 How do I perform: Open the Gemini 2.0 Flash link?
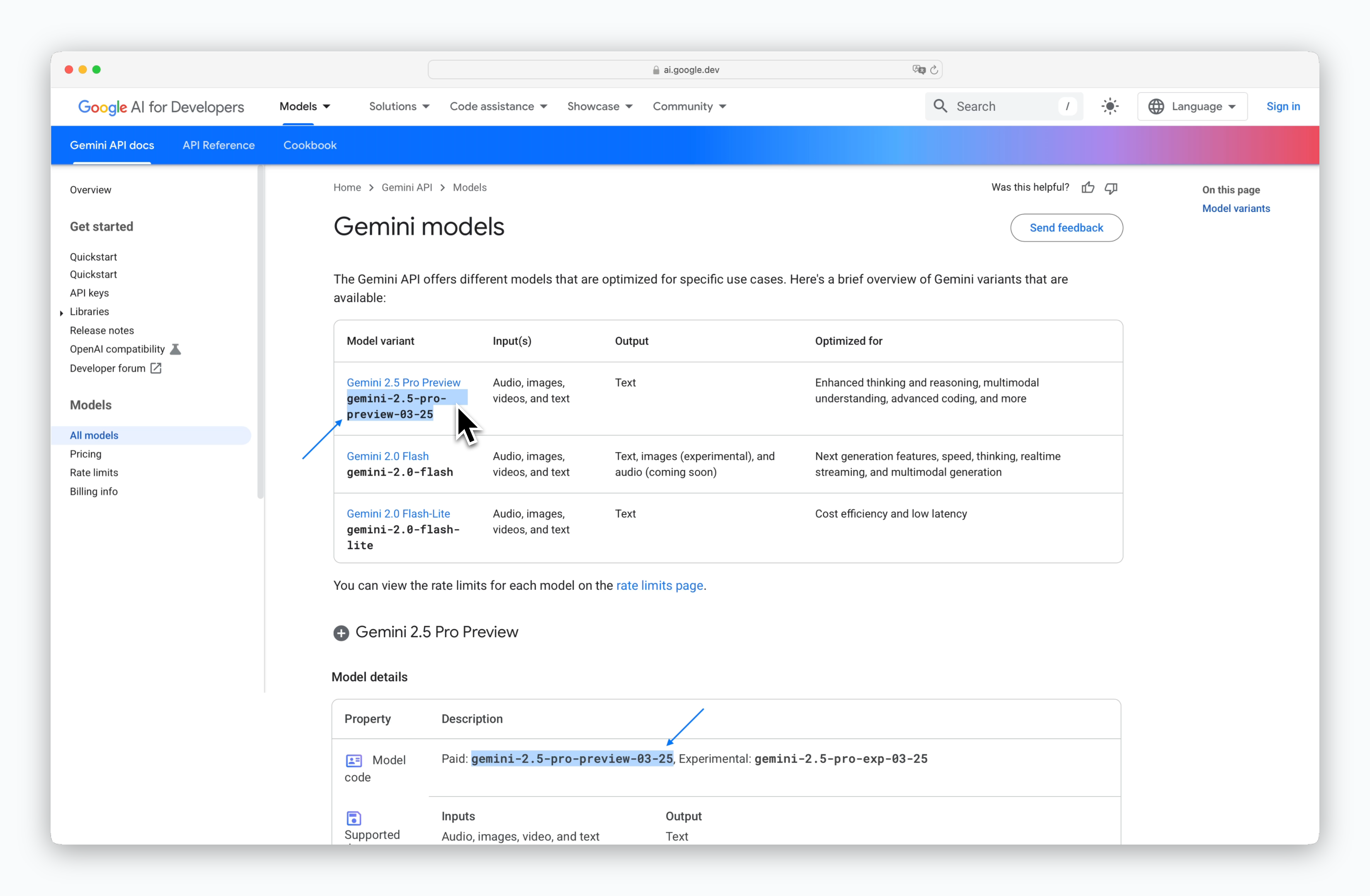[388, 456]
